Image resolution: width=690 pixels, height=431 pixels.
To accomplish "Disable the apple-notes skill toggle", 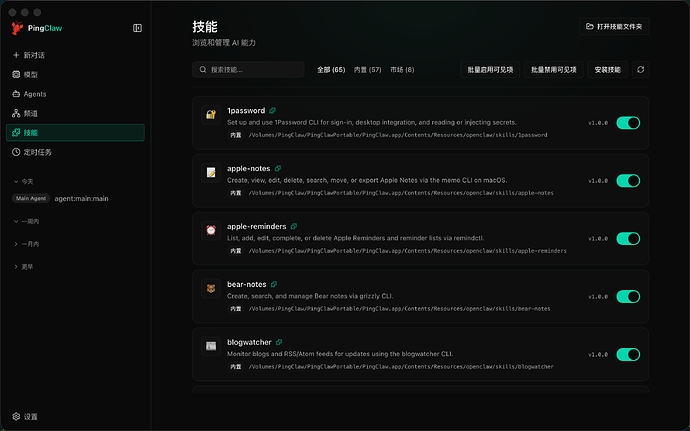I will [x=628, y=181].
